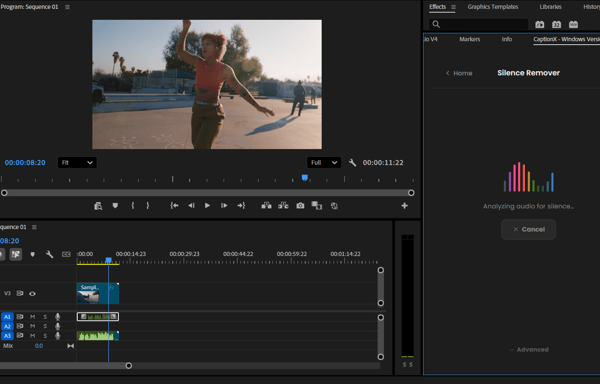Open Timeline Display Settings wrench
The height and width of the screenshot is (384, 600).
click(49, 254)
